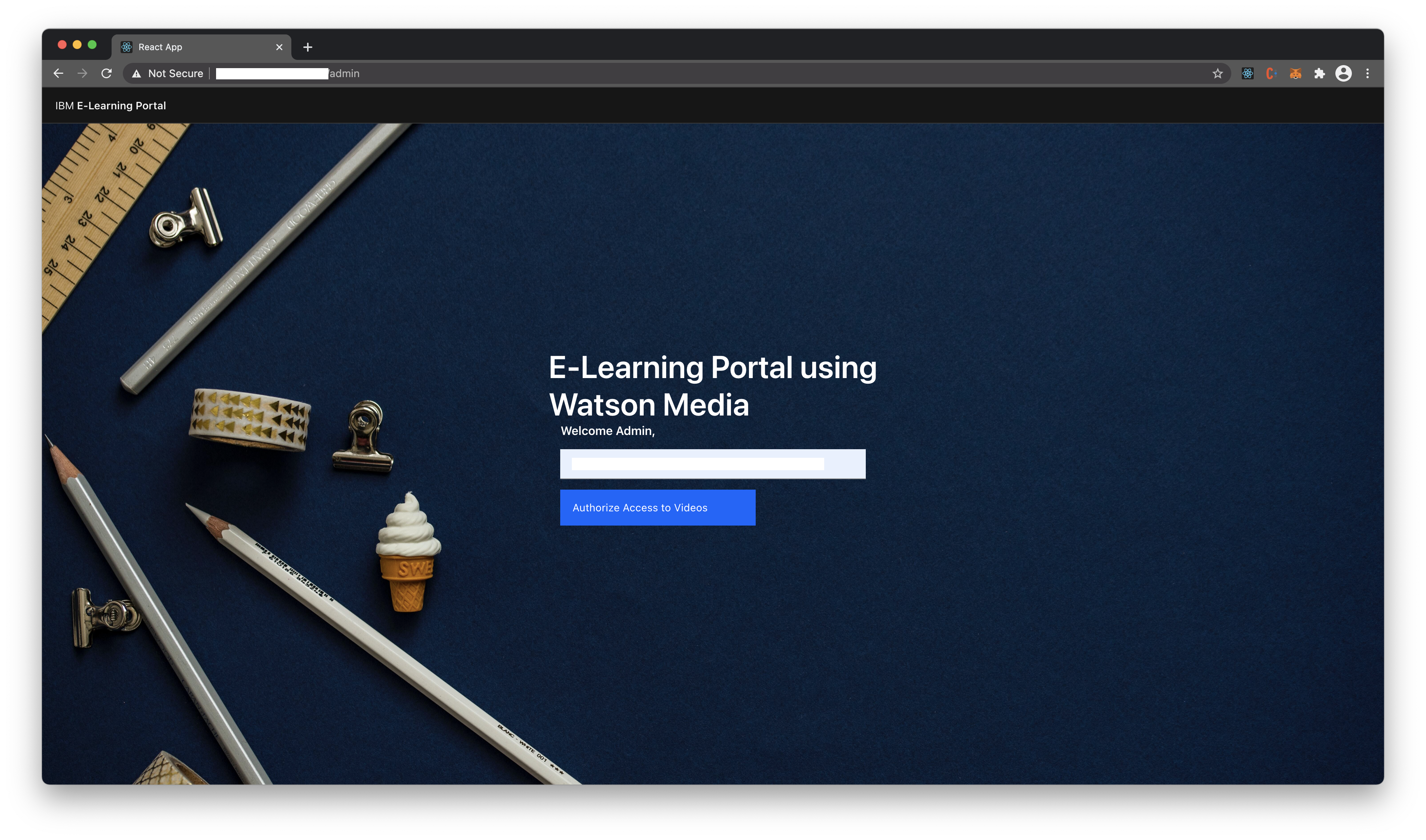The width and height of the screenshot is (1426, 840).
Task: Bookmark this page with the star icon
Action: (x=1218, y=74)
